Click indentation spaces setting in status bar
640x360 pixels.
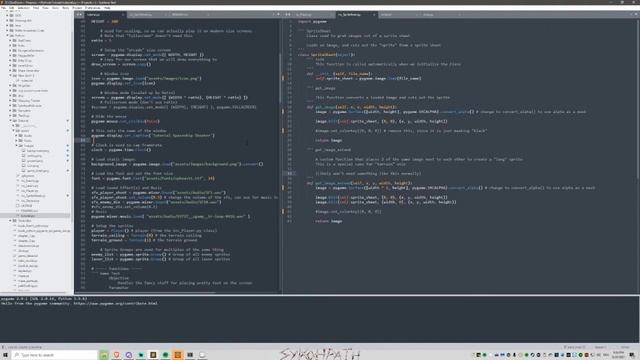[x=600, y=347]
